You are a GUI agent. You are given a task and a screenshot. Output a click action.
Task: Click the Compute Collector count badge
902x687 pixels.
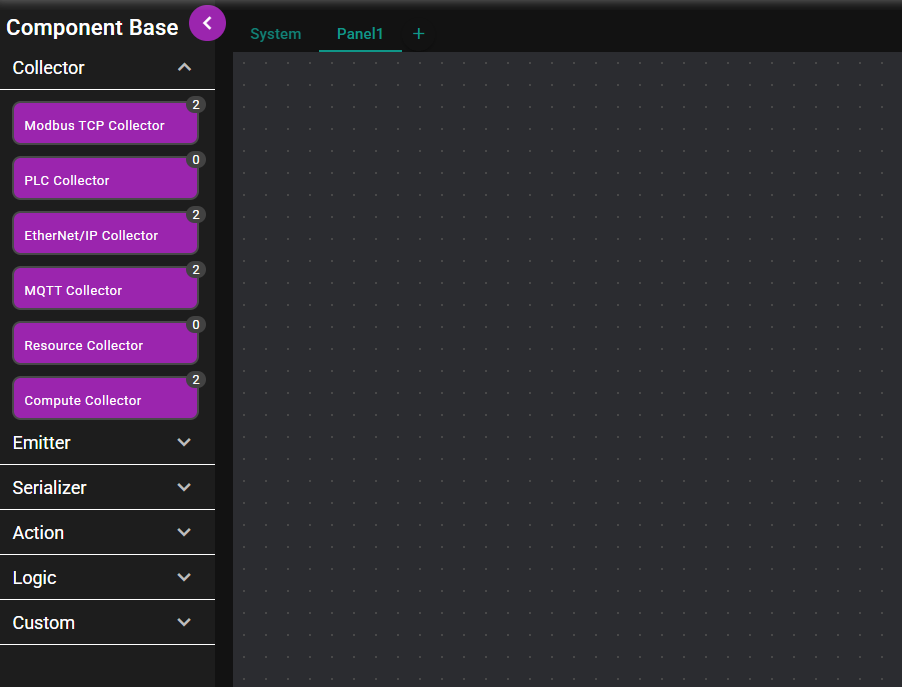196,380
